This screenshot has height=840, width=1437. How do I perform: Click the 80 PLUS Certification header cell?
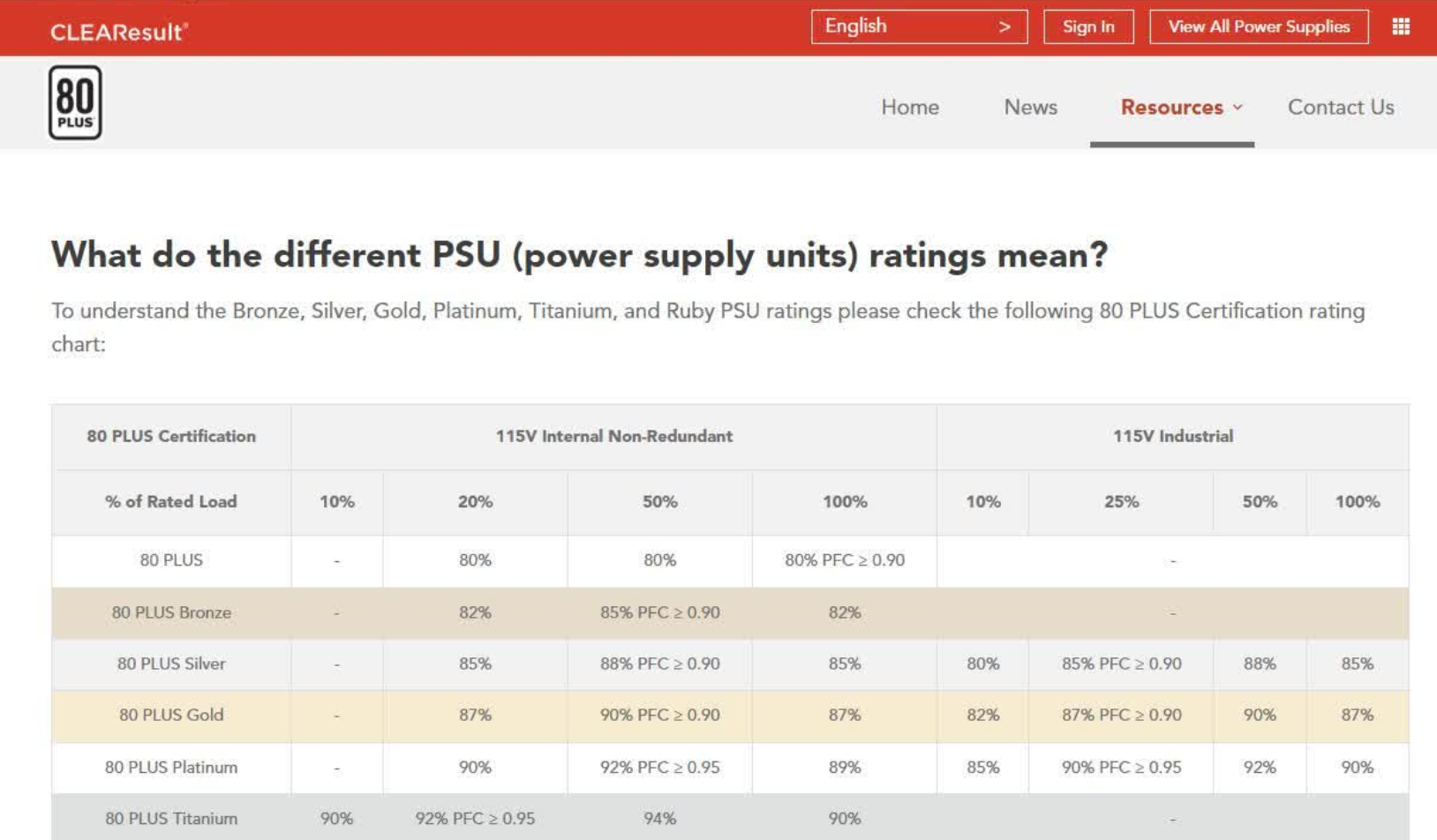pos(171,436)
